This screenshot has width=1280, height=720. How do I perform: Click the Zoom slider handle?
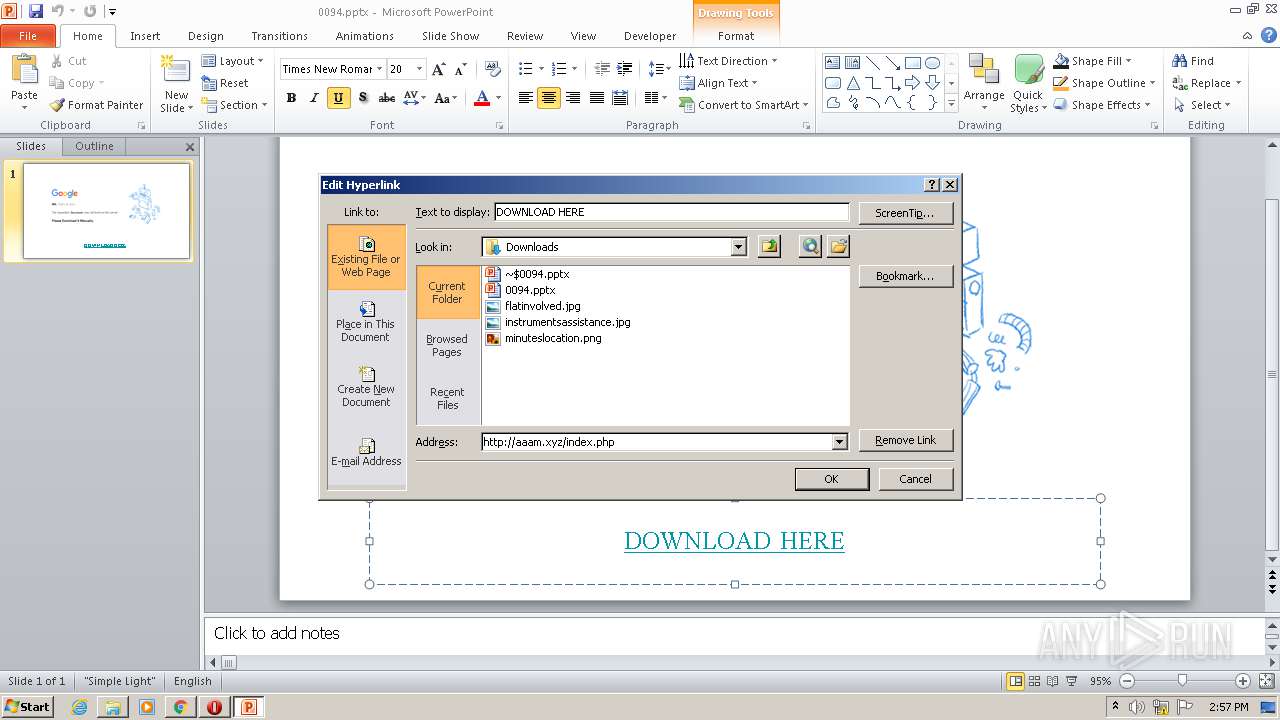click(x=1182, y=681)
